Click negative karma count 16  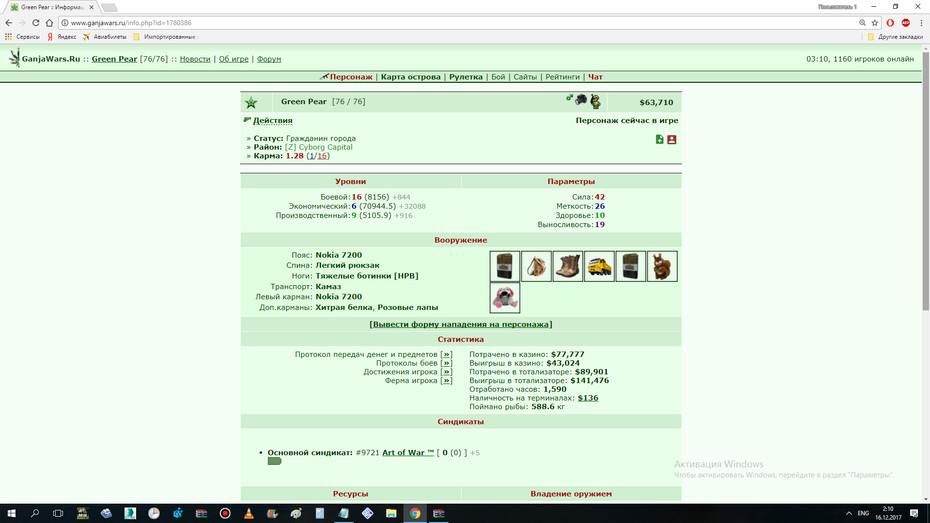322,156
